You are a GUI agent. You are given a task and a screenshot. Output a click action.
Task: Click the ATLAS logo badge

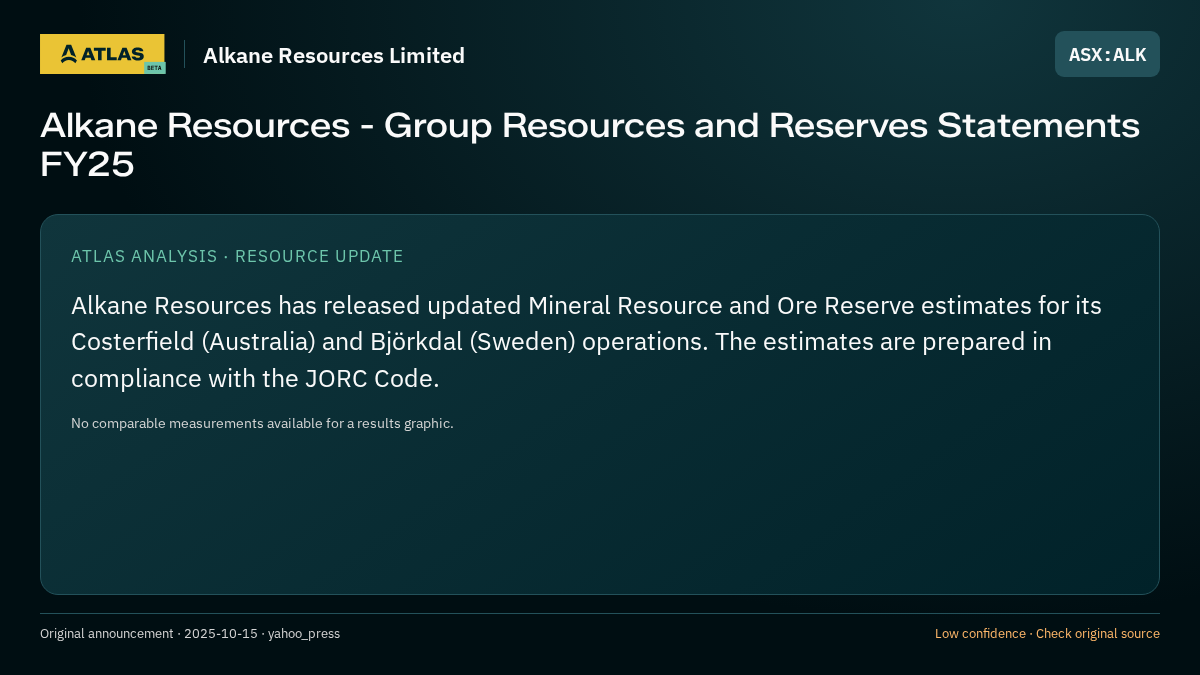point(102,54)
